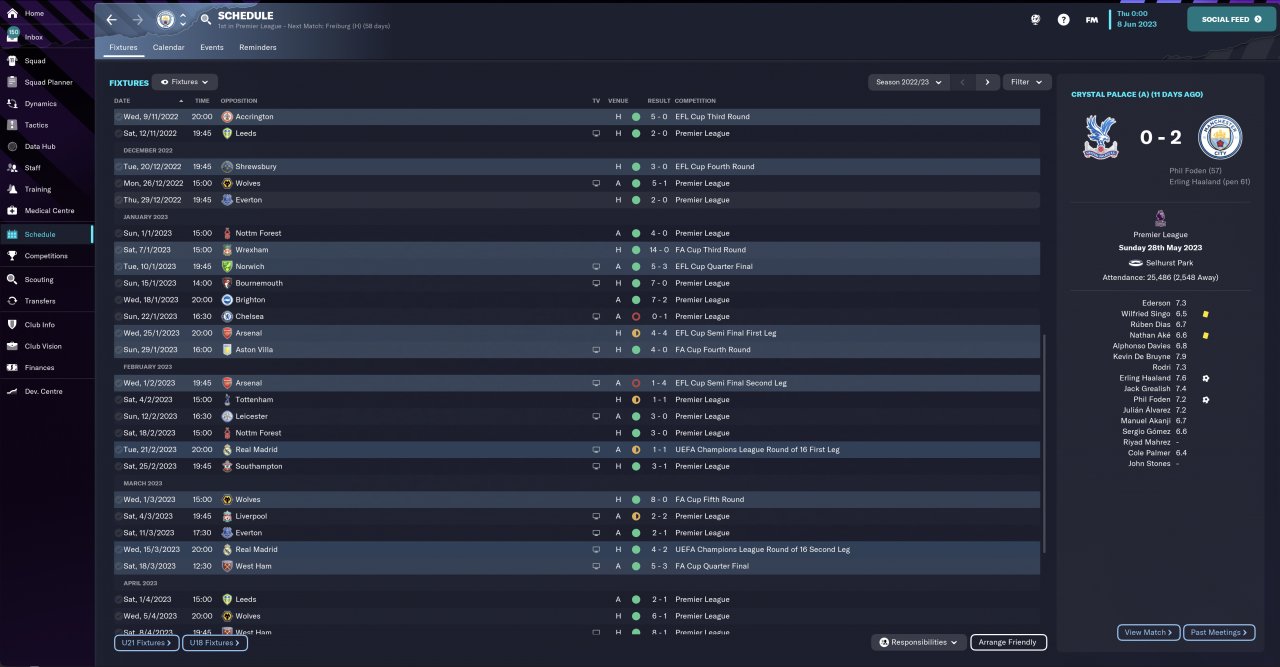The width and height of the screenshot is (1280, 667).
Task: Click the club switcher up-down chevrons
Action: [x=183, y=19]
